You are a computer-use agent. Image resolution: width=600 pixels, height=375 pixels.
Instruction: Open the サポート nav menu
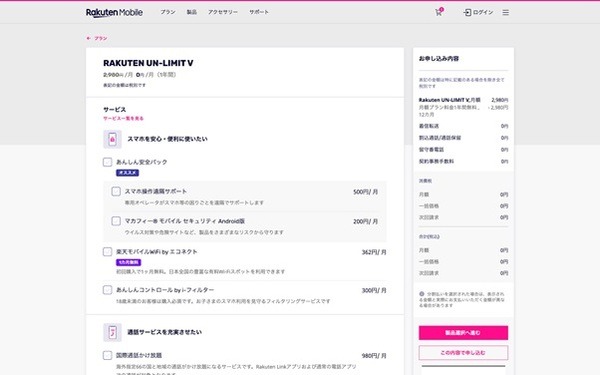click(x=259, y=12)
